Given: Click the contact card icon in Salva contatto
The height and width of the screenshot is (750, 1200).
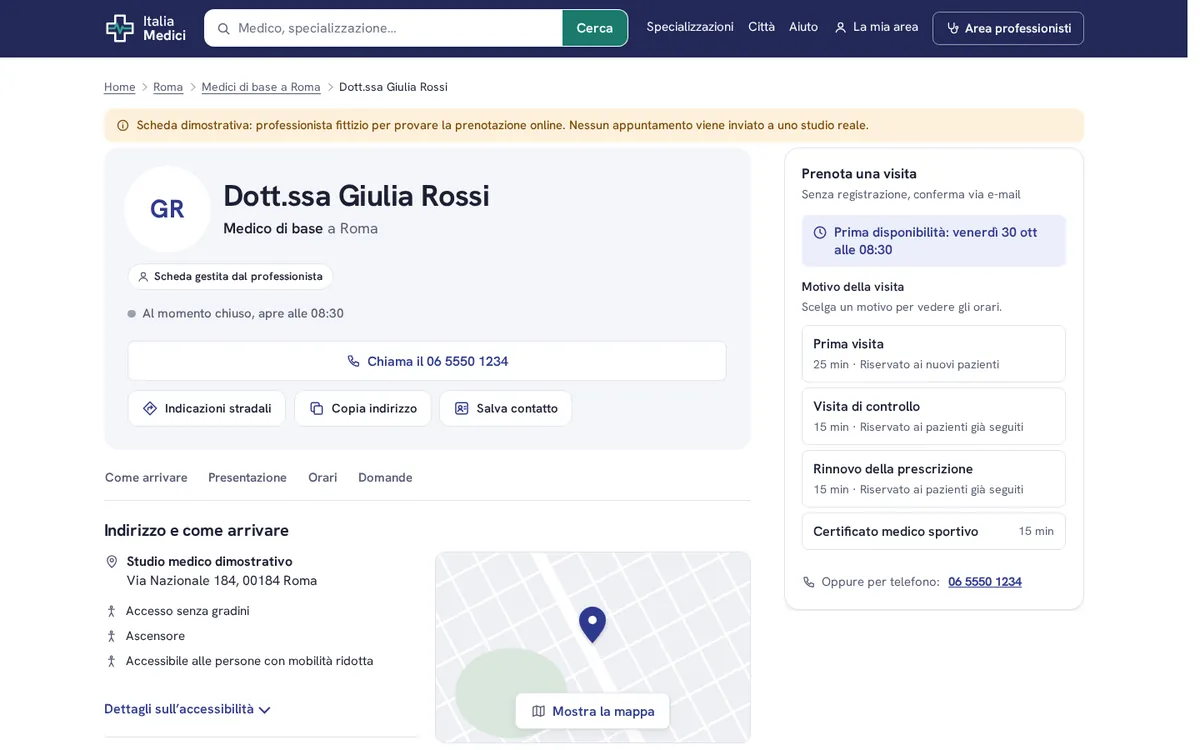Looking at the screenshot, I should (x=461, y=408).
